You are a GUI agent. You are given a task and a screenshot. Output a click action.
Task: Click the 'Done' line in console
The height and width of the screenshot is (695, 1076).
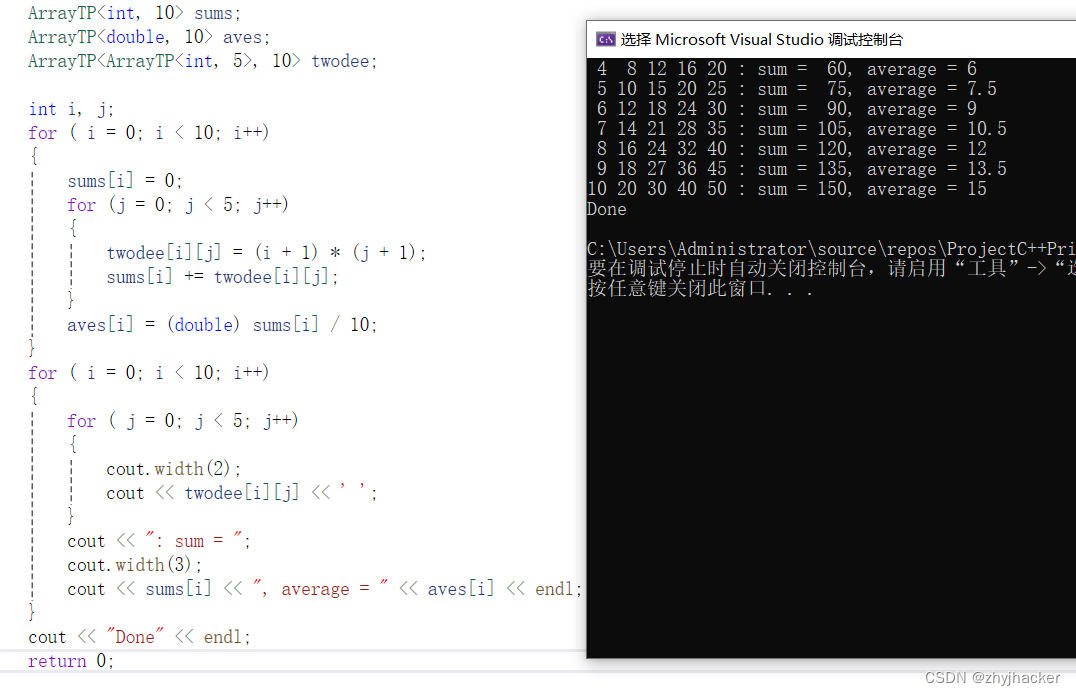(x=607, y=209)
